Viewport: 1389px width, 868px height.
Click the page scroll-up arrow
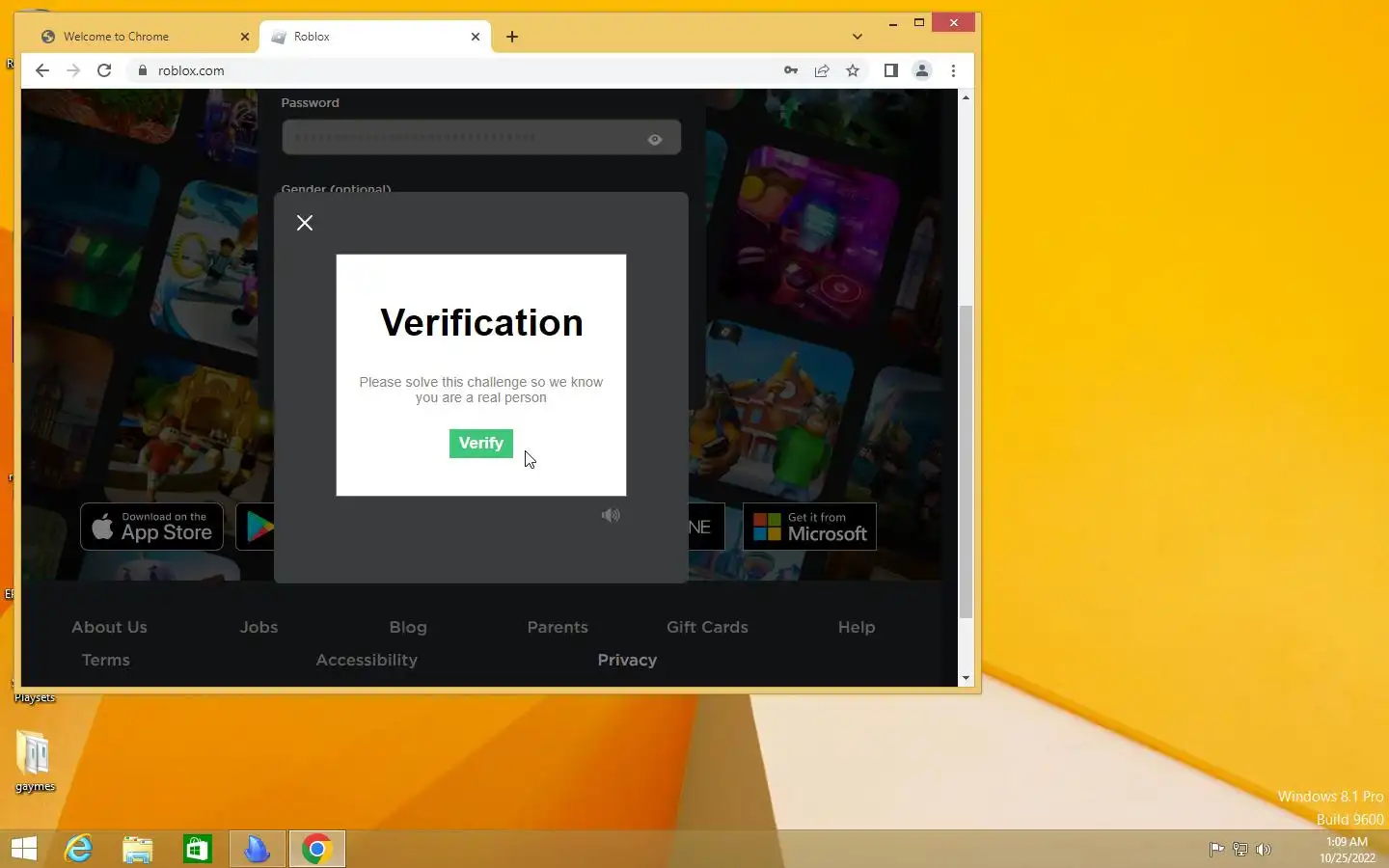point(966,97)
